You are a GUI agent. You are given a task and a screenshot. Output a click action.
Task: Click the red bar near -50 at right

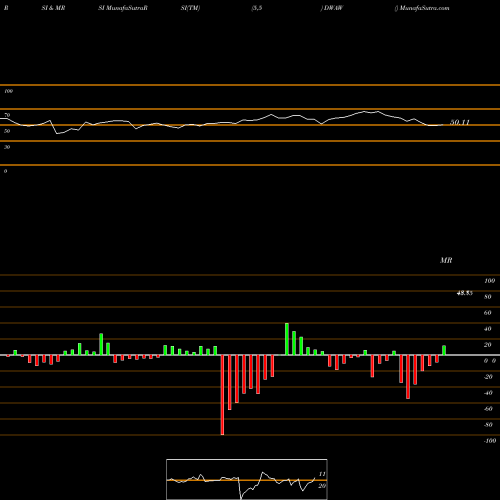(408, 377)
